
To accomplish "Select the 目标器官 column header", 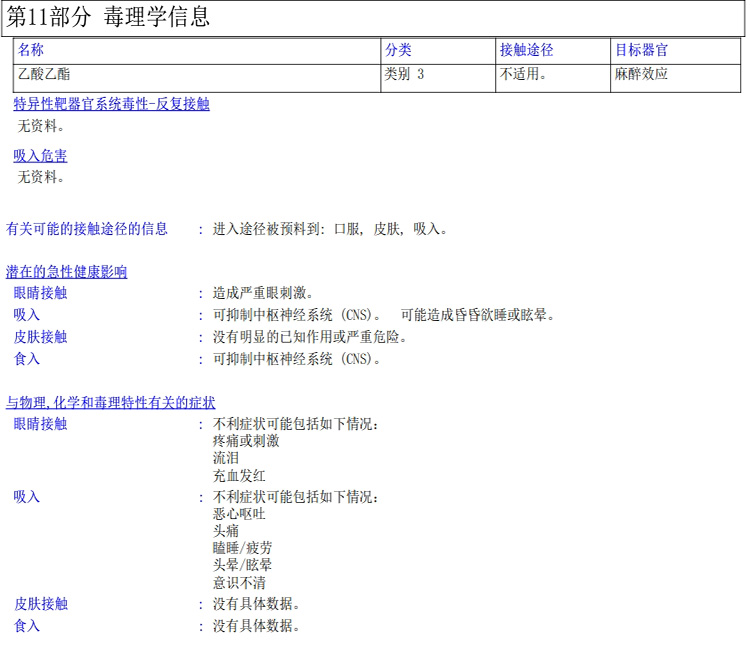I will click(x=641, y=50).
